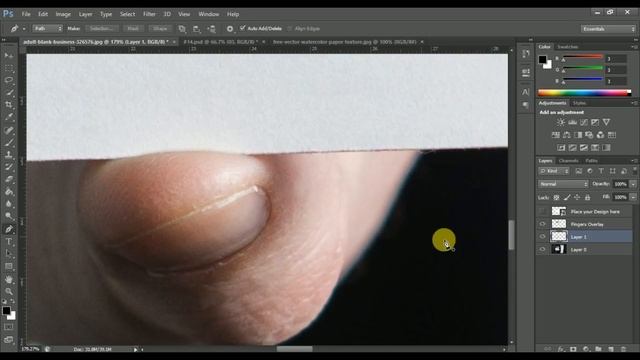Image resolution: width=640 pixels, height=360 pixels.
Task: Open the Essentials workspace dropdown
Action: coord(608,29)
